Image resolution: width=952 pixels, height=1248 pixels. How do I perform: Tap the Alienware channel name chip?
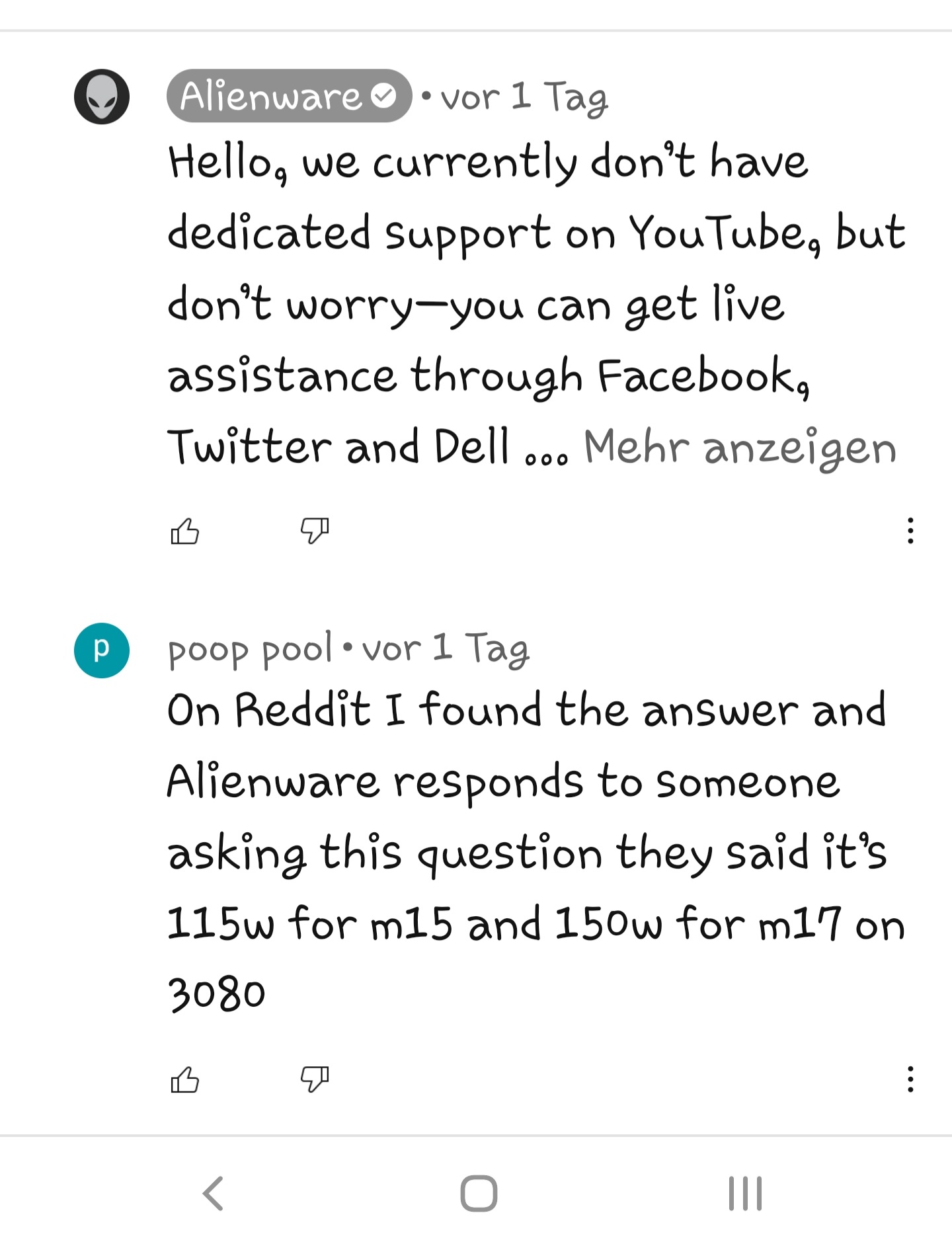coord(289,96)
